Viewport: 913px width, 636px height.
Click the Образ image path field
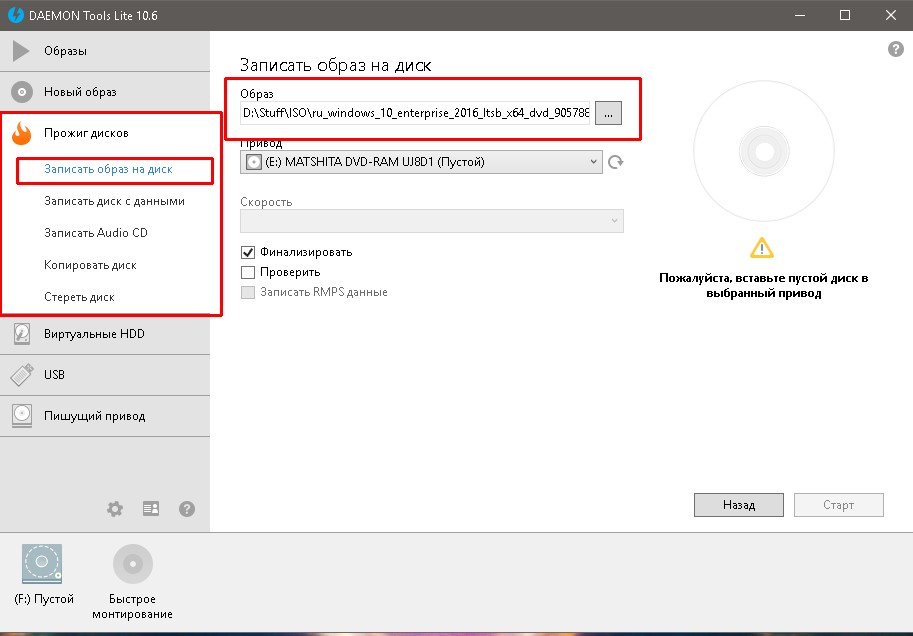[415, 113]
